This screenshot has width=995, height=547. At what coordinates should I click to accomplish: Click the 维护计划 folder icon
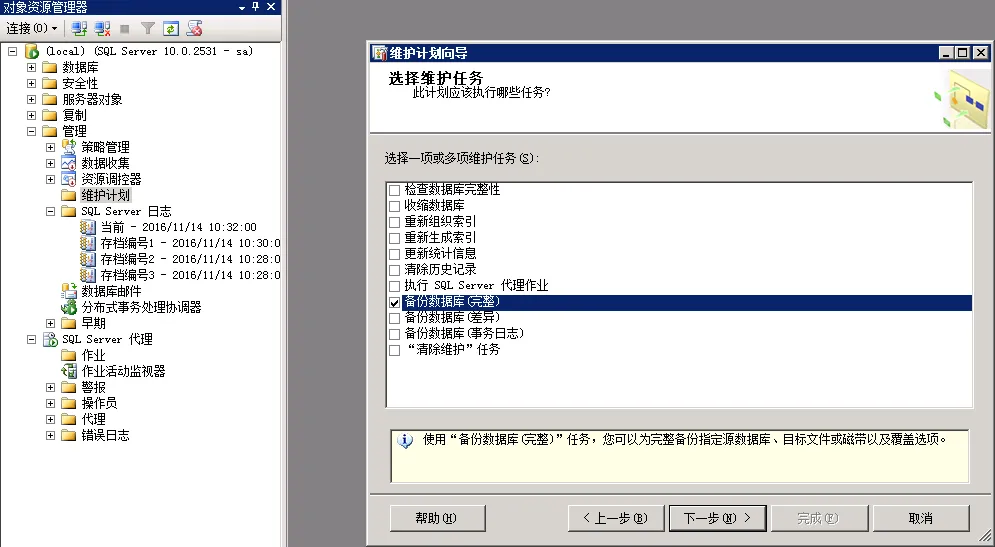tap(69, 195)
